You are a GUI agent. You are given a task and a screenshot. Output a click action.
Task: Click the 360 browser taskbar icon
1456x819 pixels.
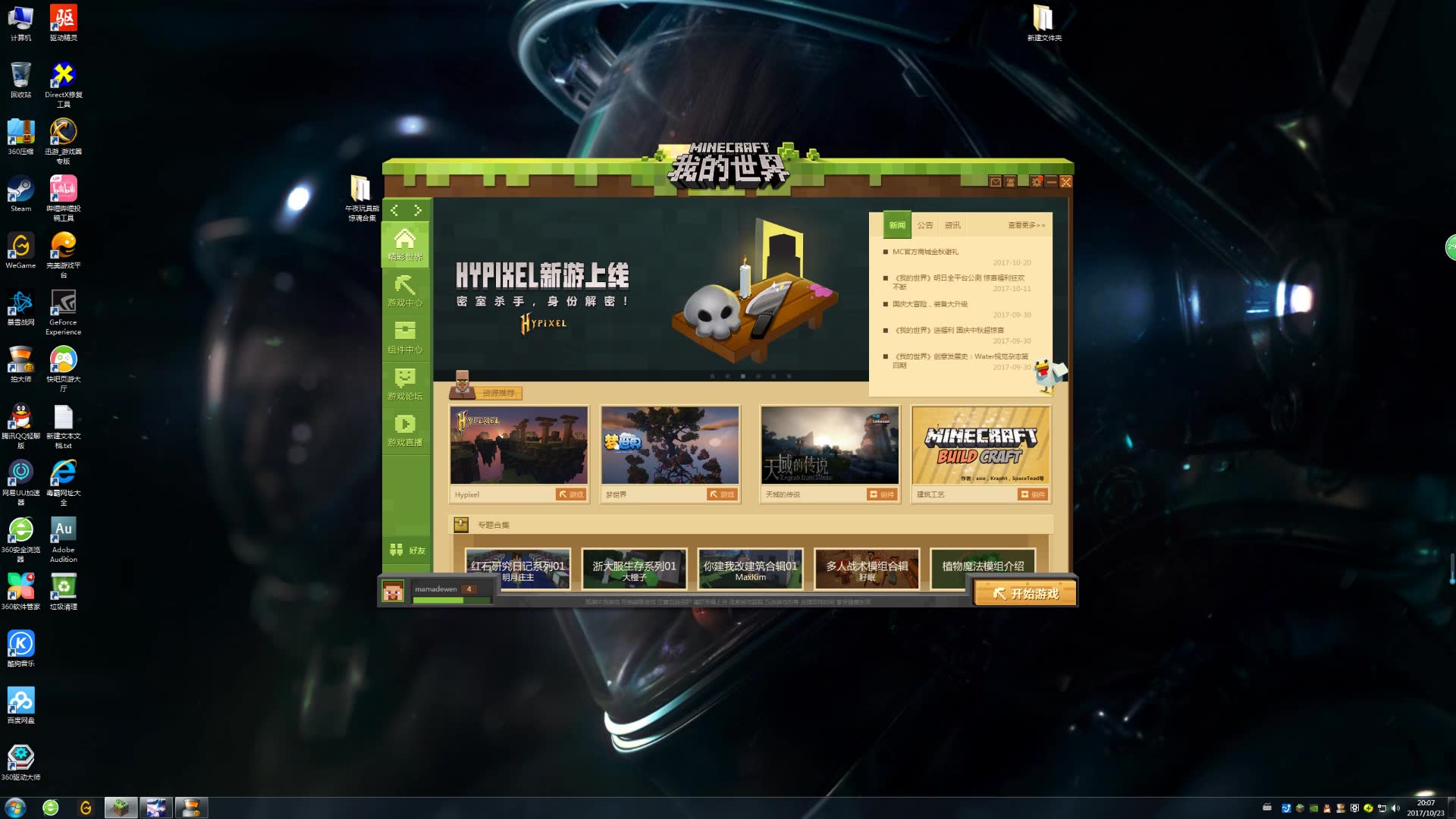point(51,808)
